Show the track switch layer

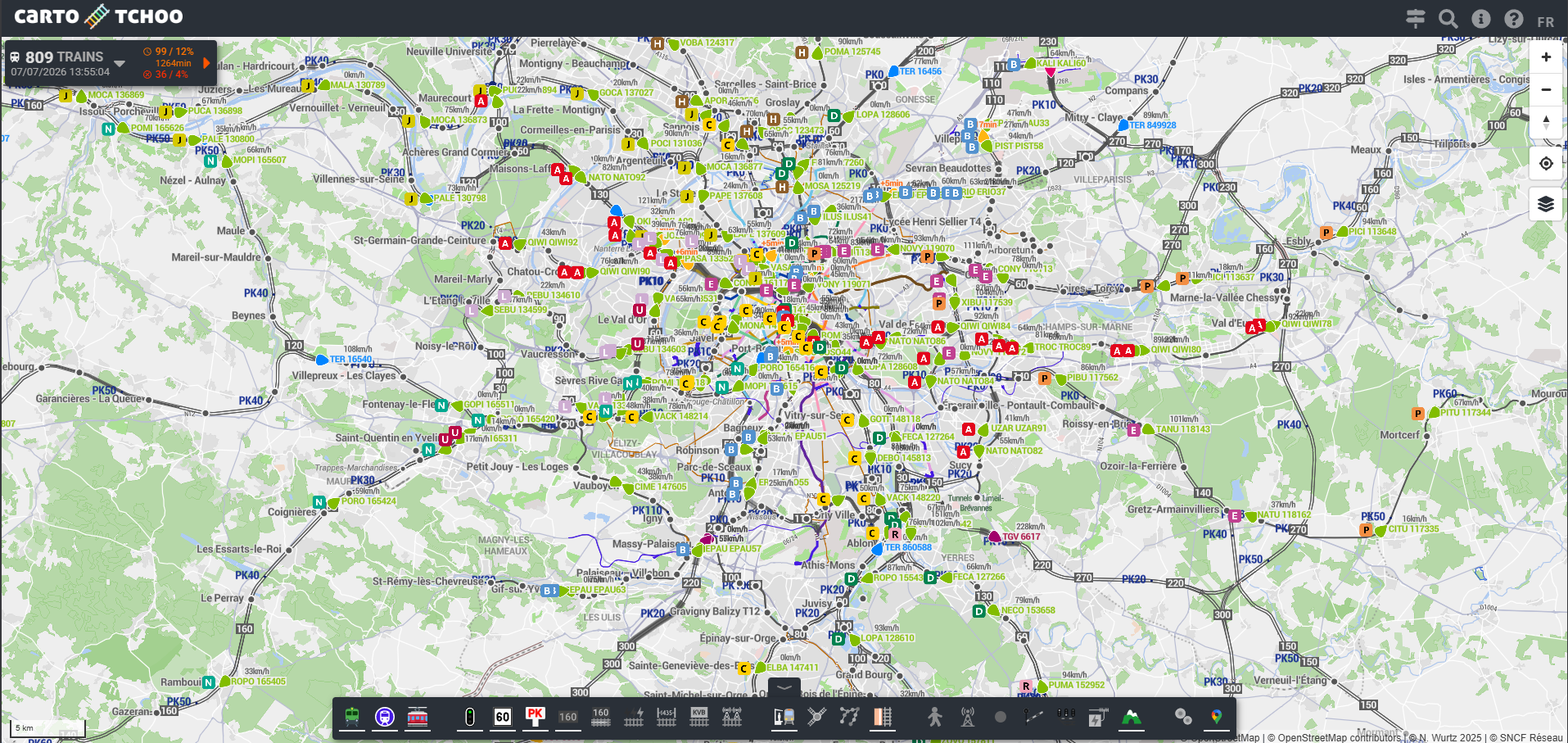(1033, 717)
